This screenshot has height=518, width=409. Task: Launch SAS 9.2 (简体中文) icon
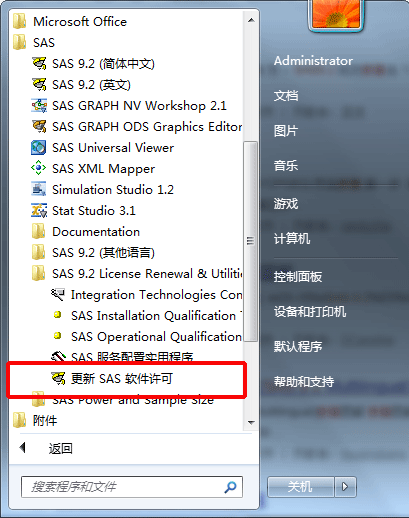[x=39, y=63]
